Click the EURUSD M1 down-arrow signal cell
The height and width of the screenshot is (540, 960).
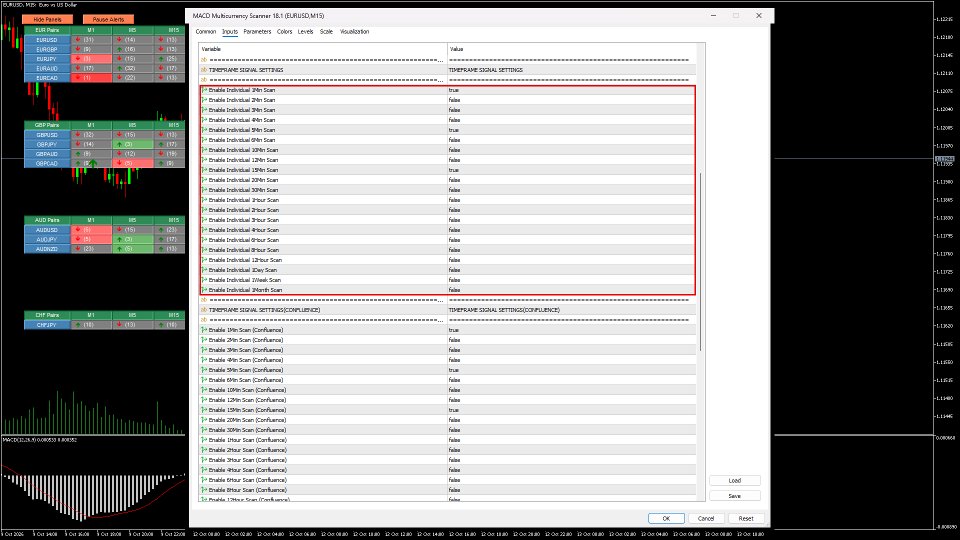(91, 40)
